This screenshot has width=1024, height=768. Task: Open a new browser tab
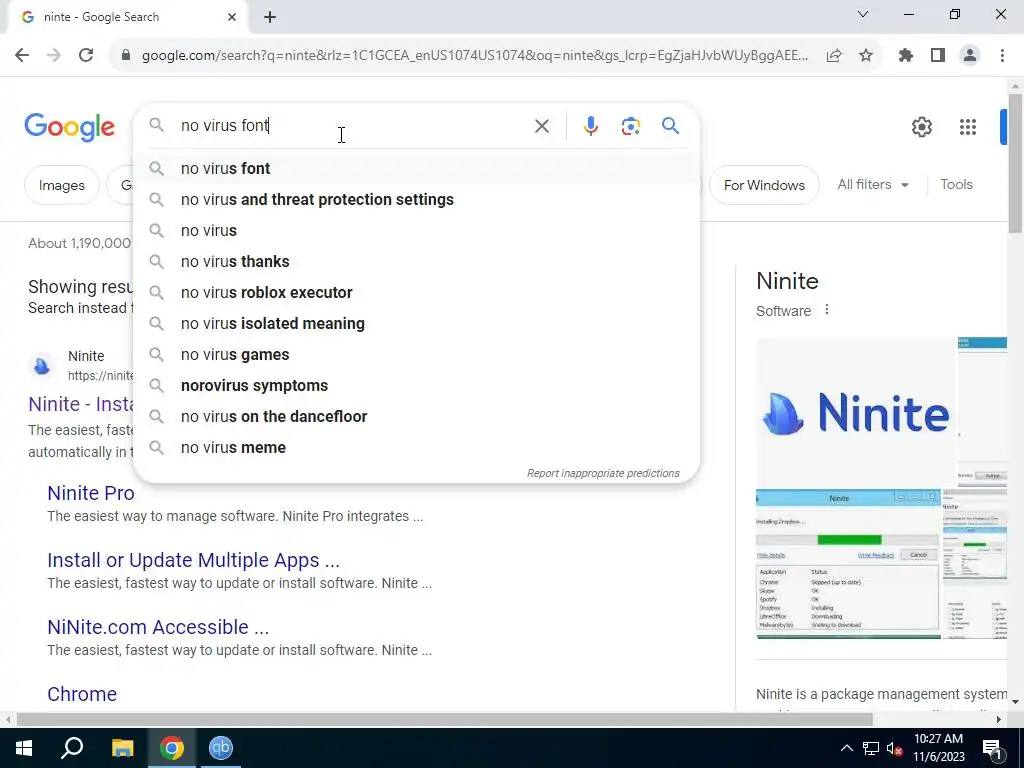(x=270, y=17)
